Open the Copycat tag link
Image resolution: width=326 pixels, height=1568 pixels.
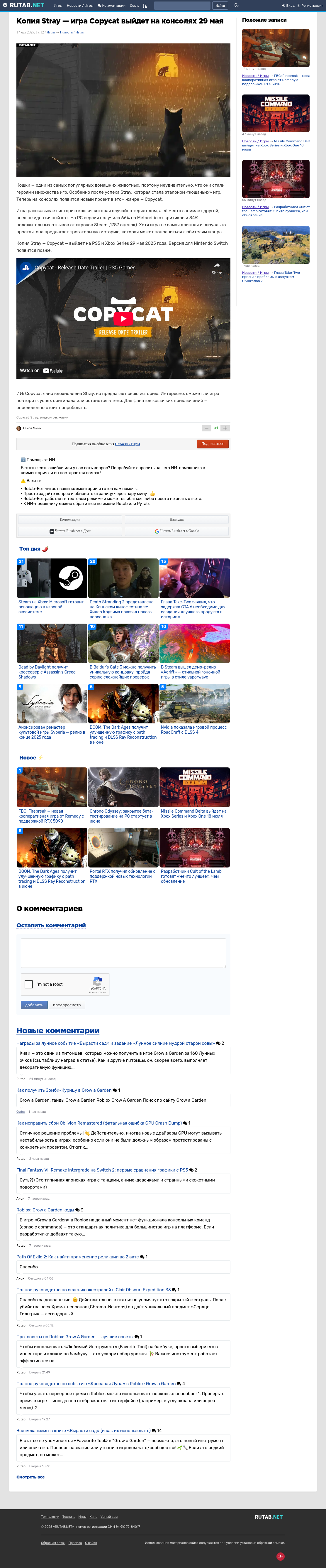click(23, 418)
